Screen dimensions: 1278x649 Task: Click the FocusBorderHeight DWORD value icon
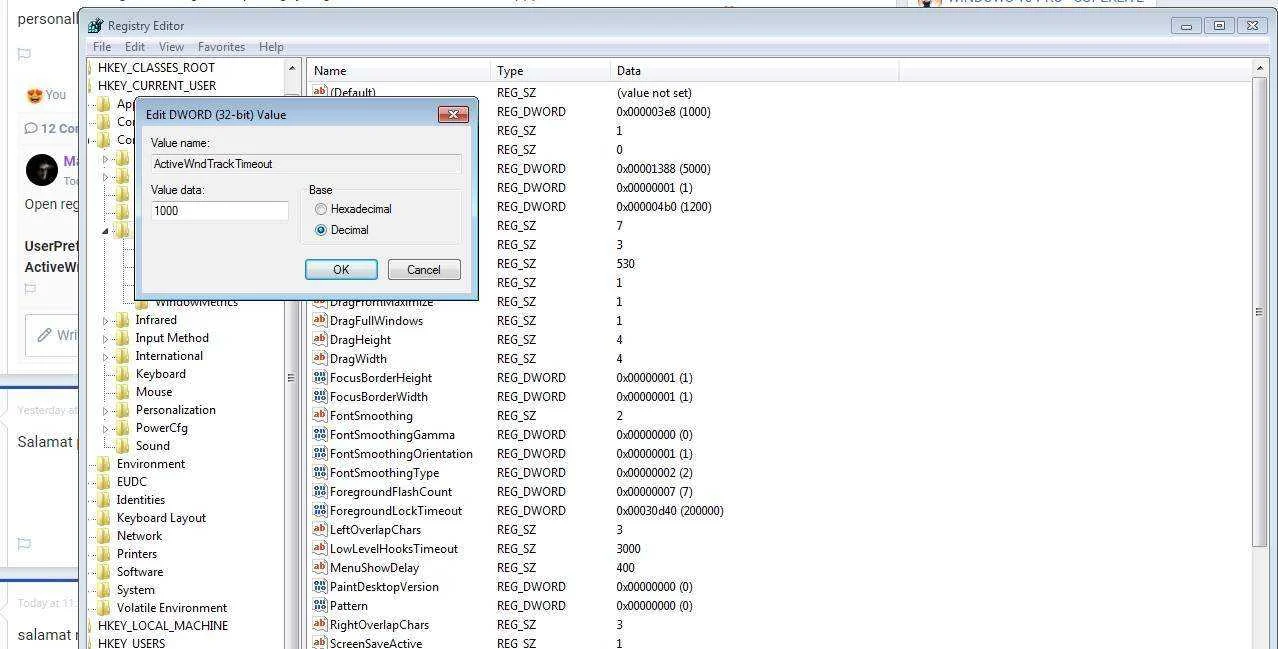coord(320,378)
